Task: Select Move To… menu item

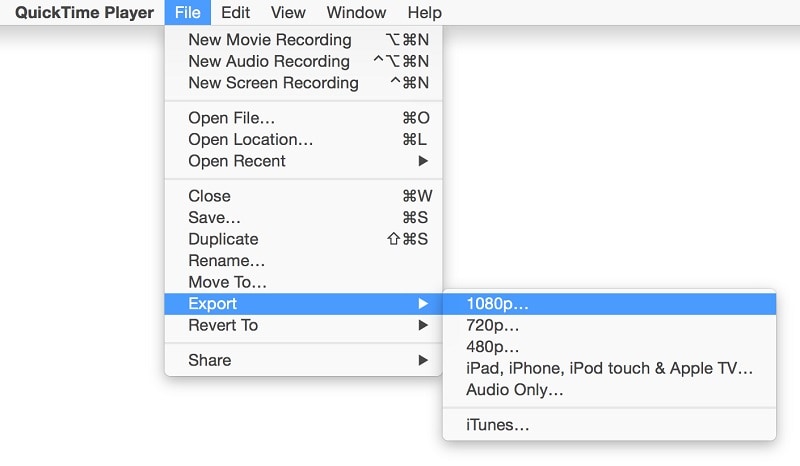Action: 227,283
